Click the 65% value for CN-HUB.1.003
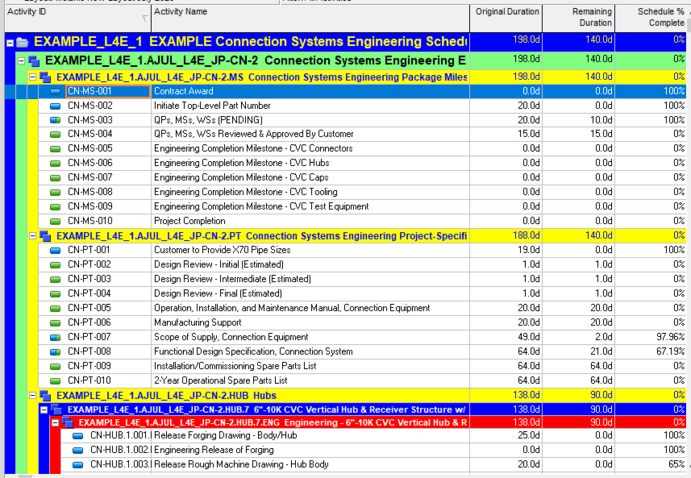 click(x=676, y=464)
